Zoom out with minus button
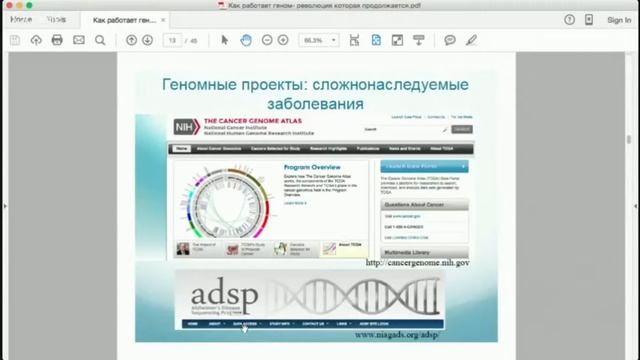 (x=267, y=40)
